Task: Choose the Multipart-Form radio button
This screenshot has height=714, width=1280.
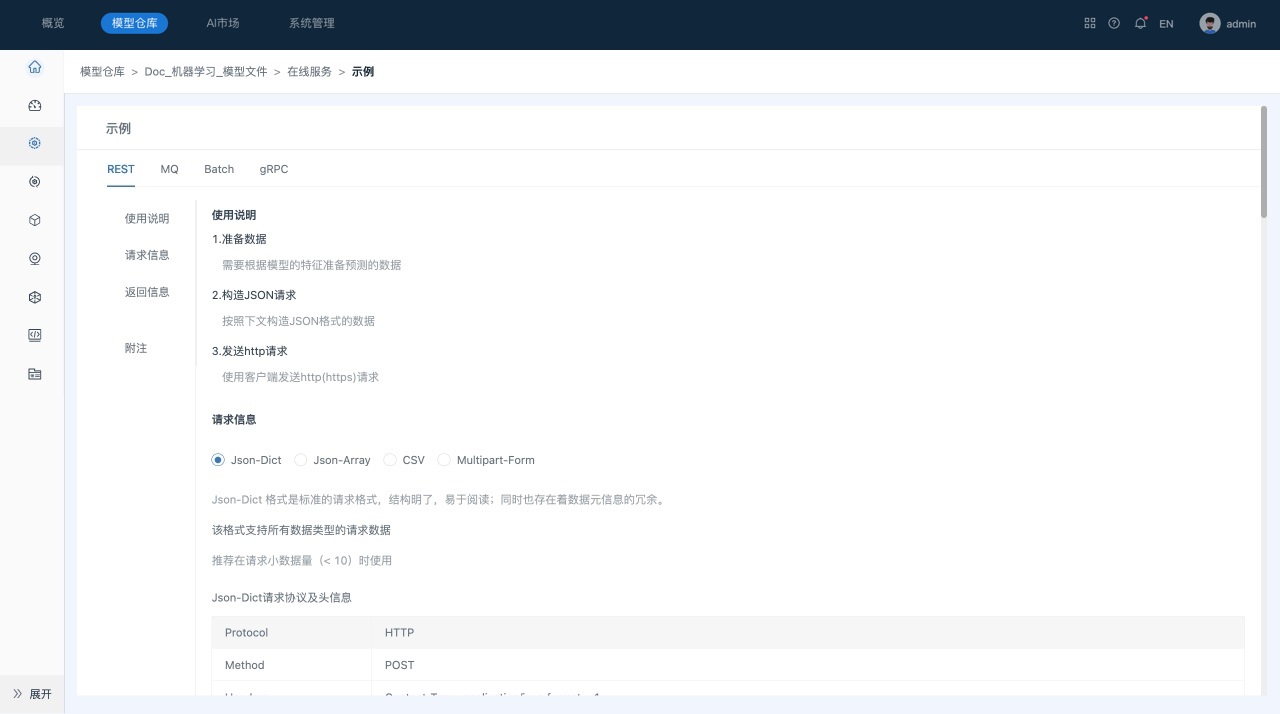Action: [x=444, y=460]
